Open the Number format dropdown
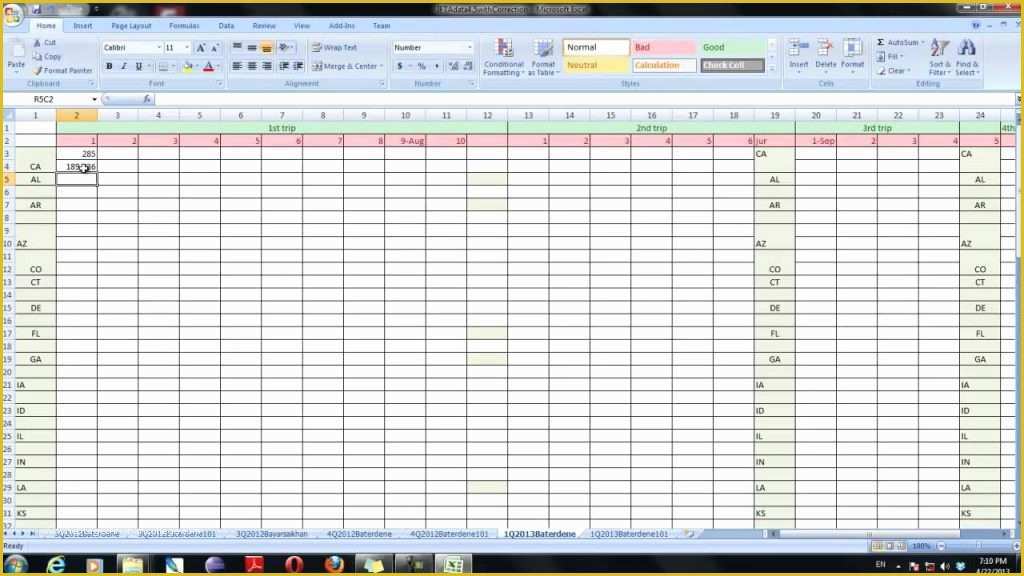The image size is (1024, 576). pyautogui.click(x=469, y=48)
